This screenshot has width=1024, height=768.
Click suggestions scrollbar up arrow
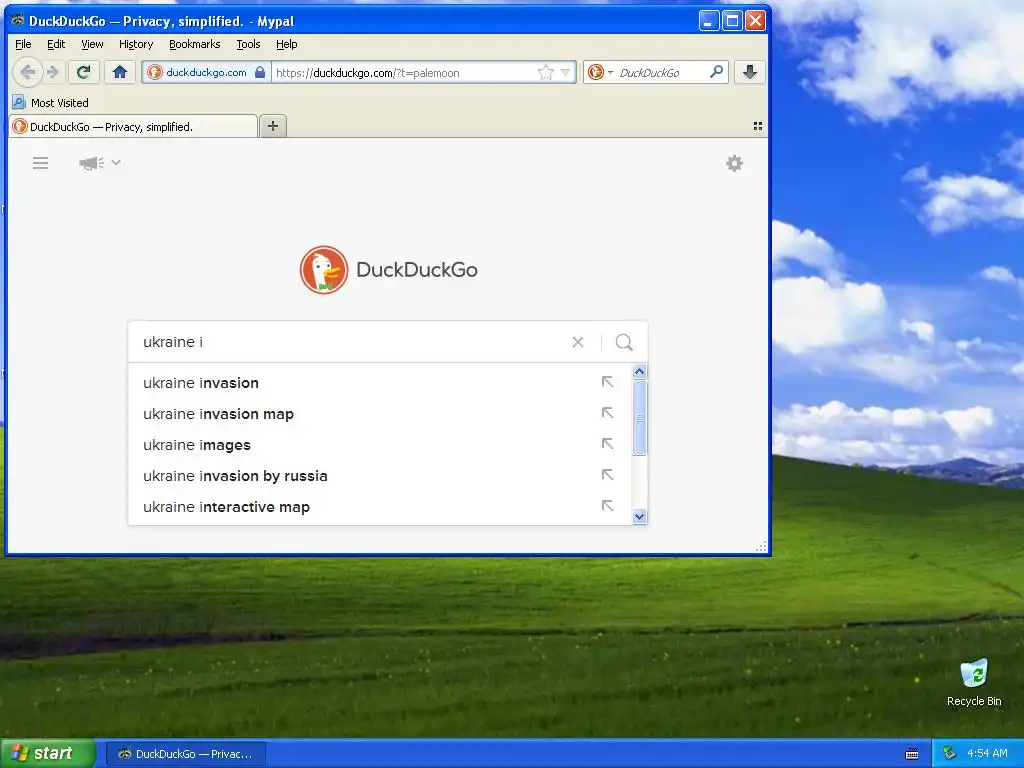pyautogui.click(x=639, y=372)
